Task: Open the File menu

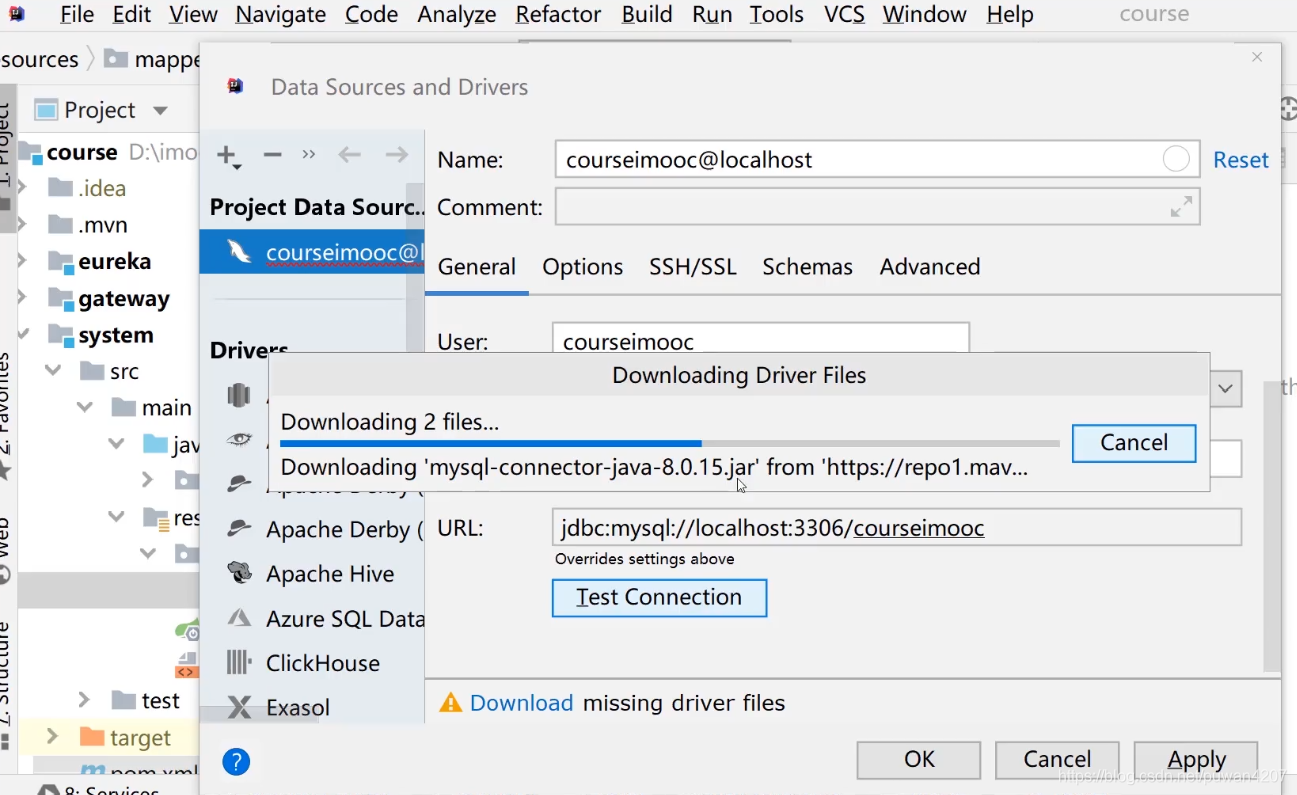Action: 77,14
